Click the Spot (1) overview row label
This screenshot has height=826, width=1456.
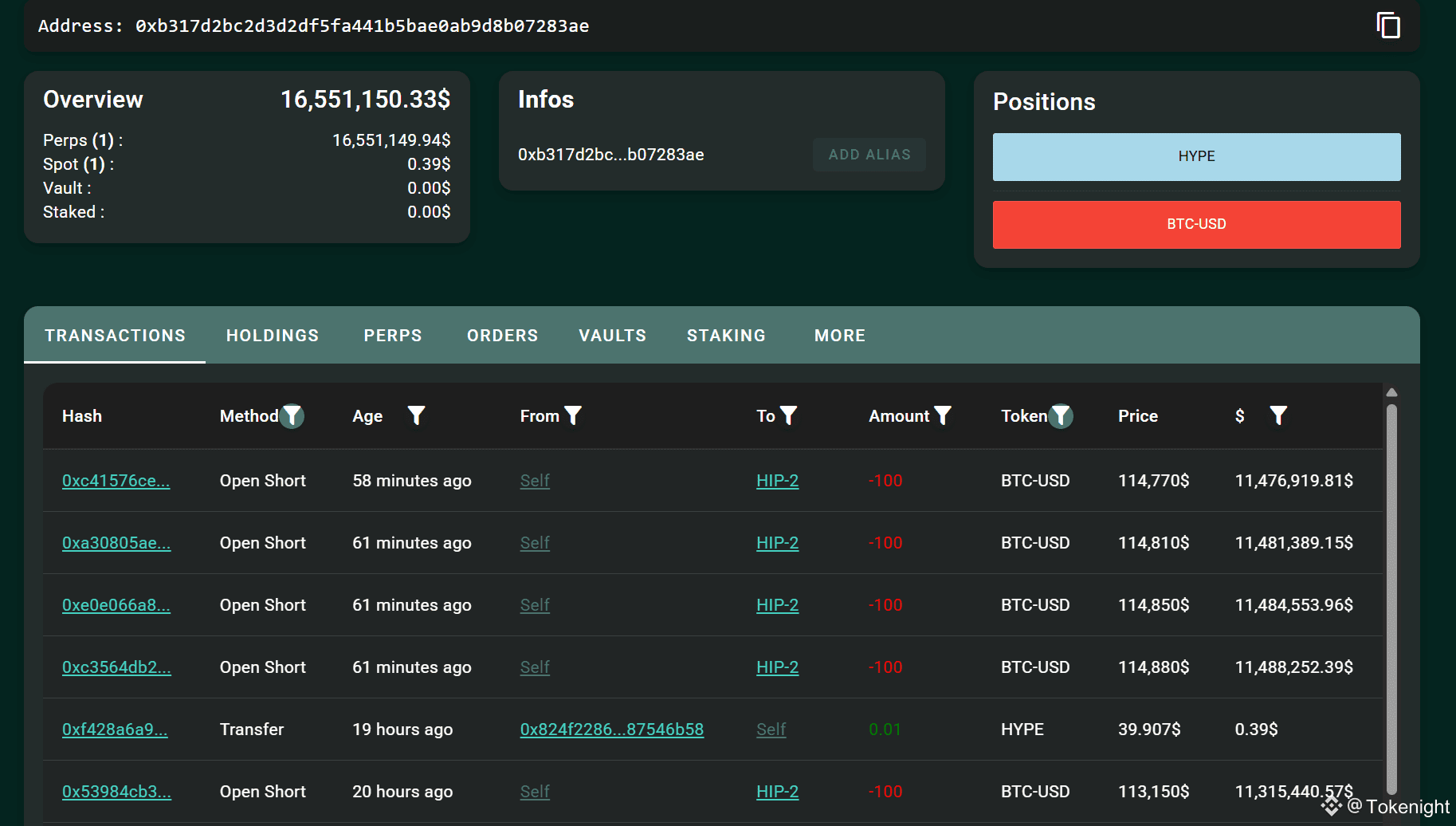tap(78, 164)
